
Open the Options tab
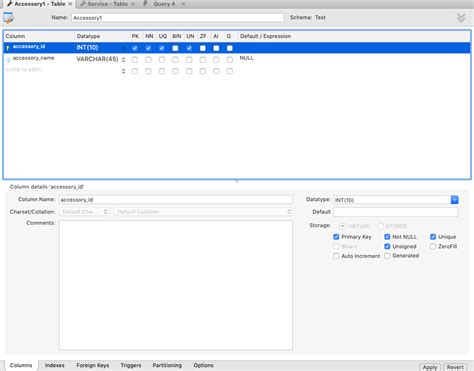coord(203,365)
